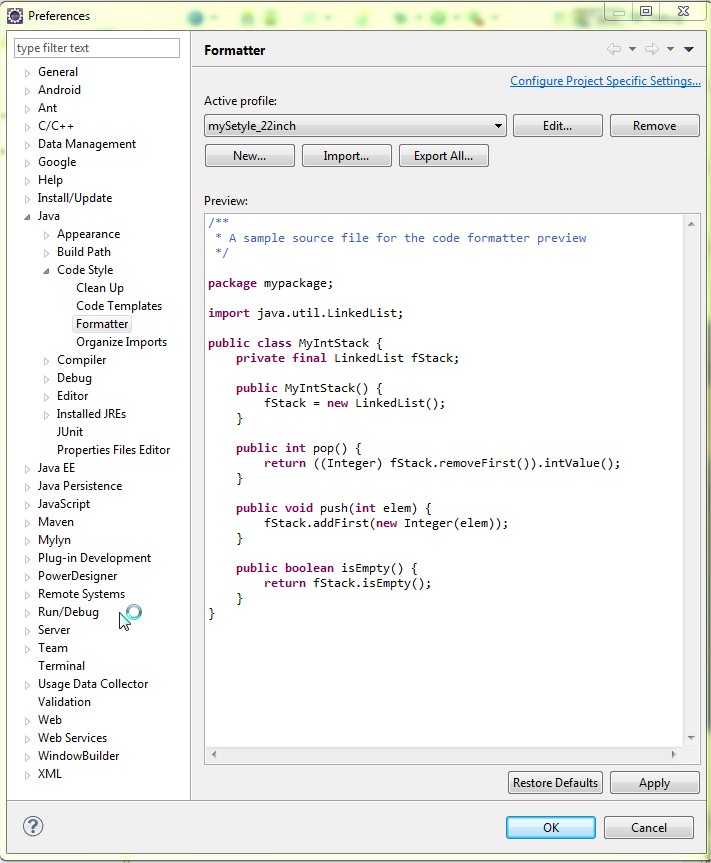Click Restore Defaults button
Viewport: 711px width, 863px height.
tap(555, 783)
